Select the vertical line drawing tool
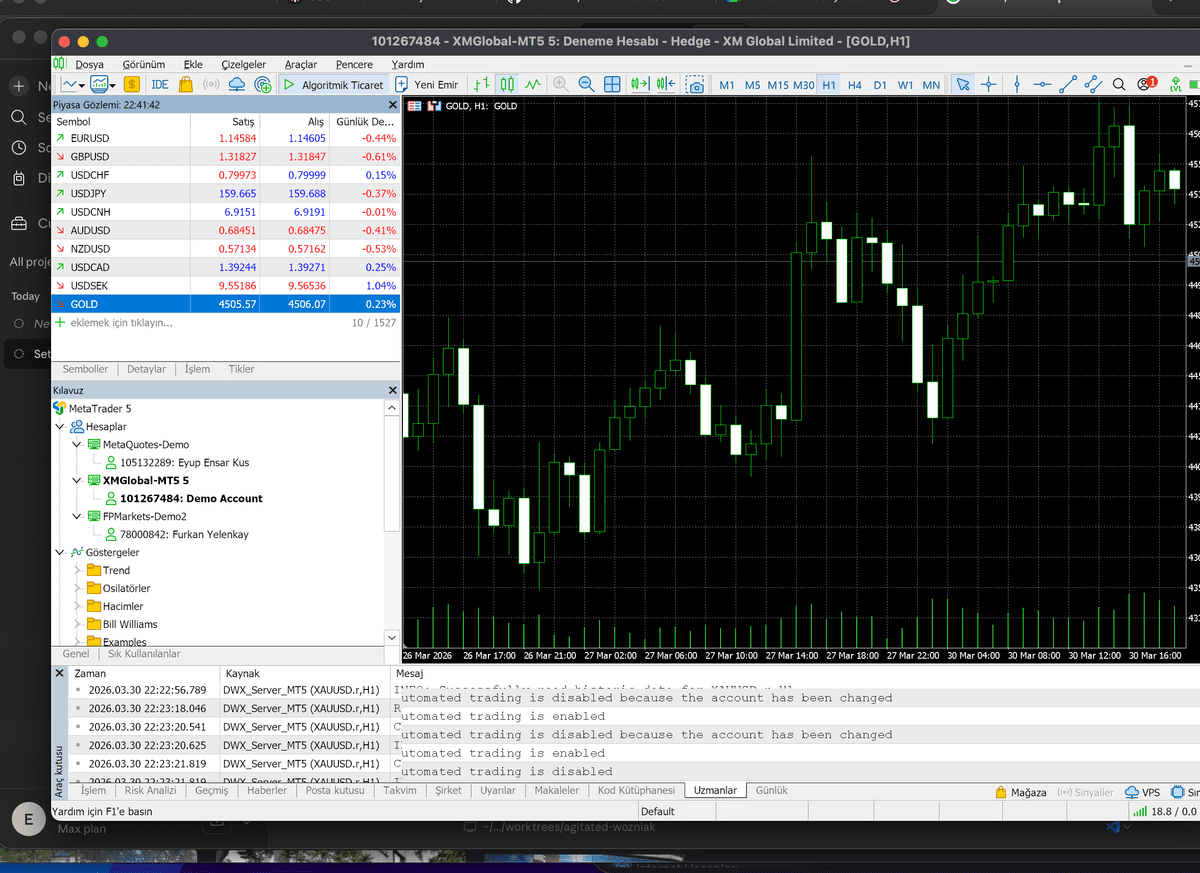This screenshot has width=1200, height=873. [1017, 85]
